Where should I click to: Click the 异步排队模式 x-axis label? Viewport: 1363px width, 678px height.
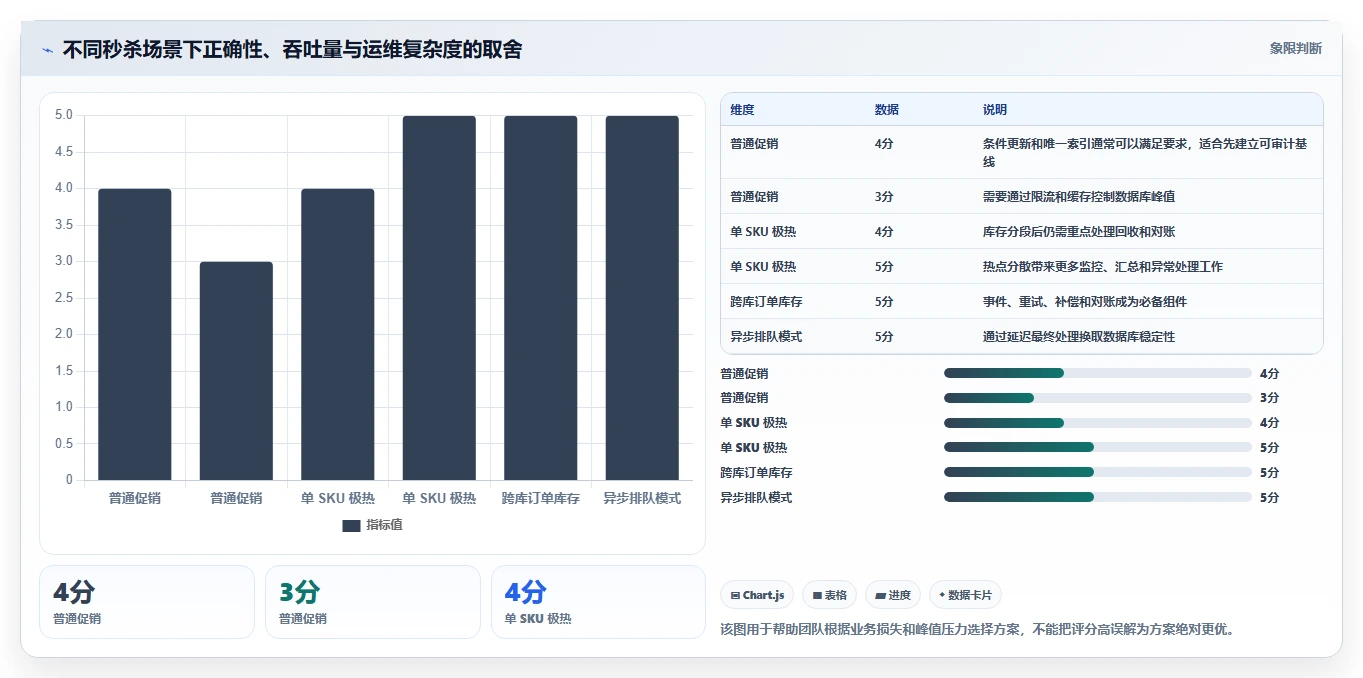(642, 498)
